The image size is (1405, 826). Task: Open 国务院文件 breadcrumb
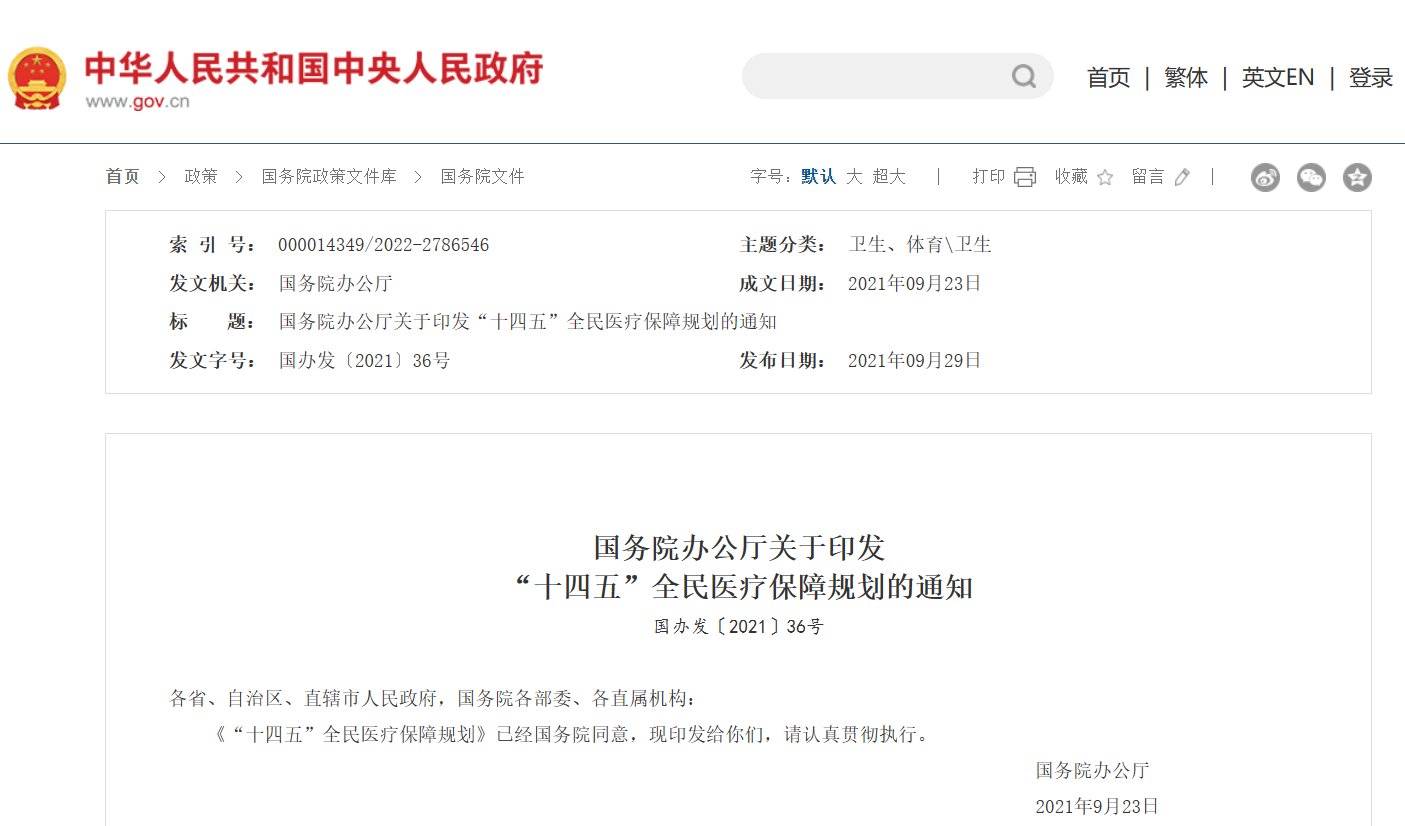[x=482, y=177]
